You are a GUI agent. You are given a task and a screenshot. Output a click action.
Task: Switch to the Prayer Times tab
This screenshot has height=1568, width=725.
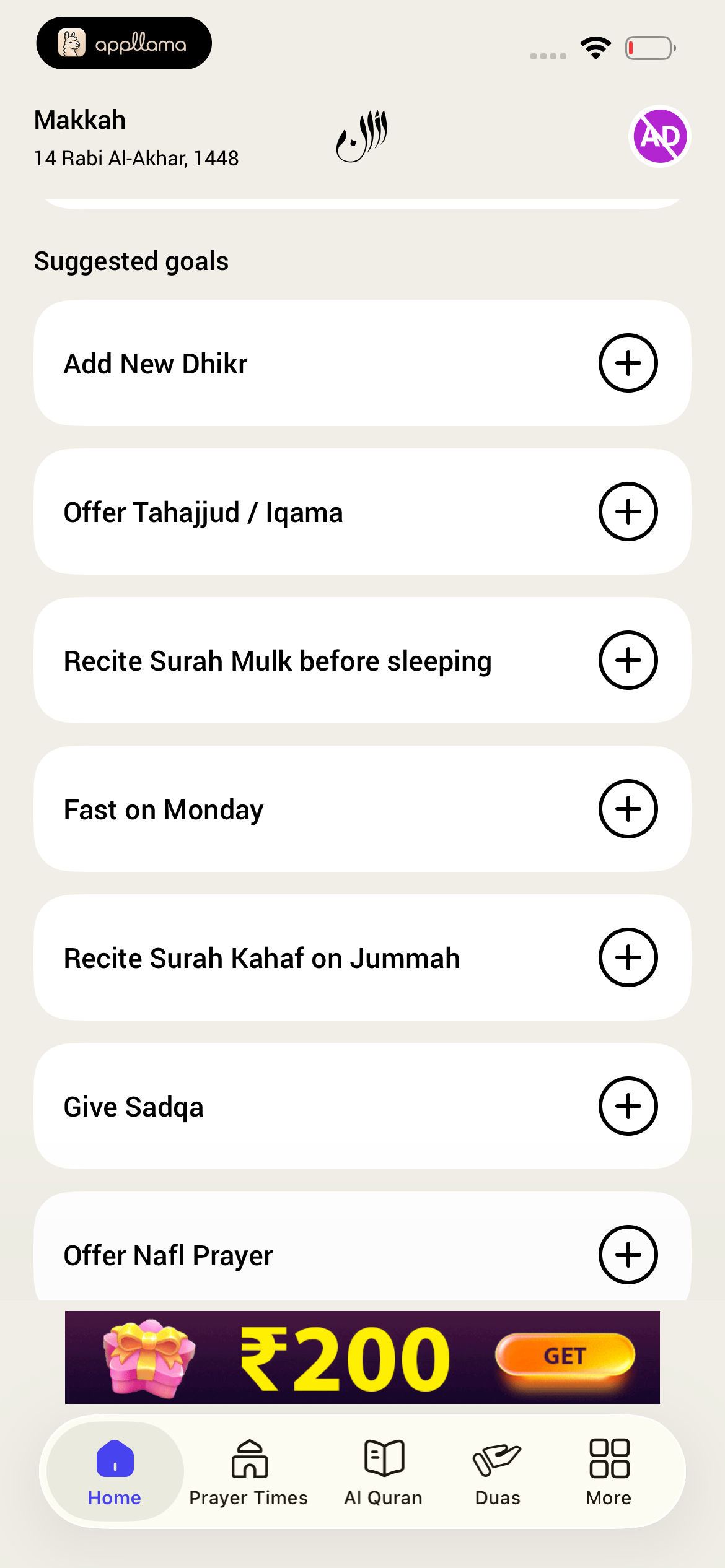(248, 1473)
